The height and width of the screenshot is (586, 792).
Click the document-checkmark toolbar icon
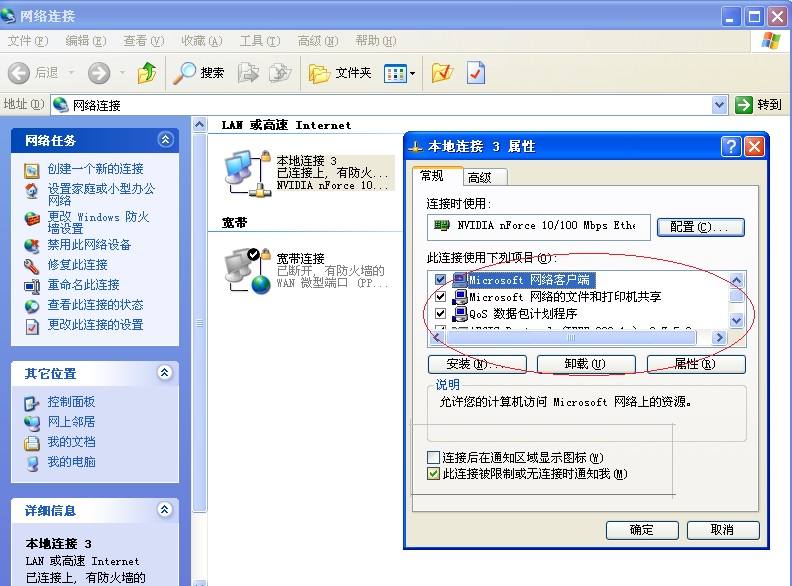tap(476, 73)
